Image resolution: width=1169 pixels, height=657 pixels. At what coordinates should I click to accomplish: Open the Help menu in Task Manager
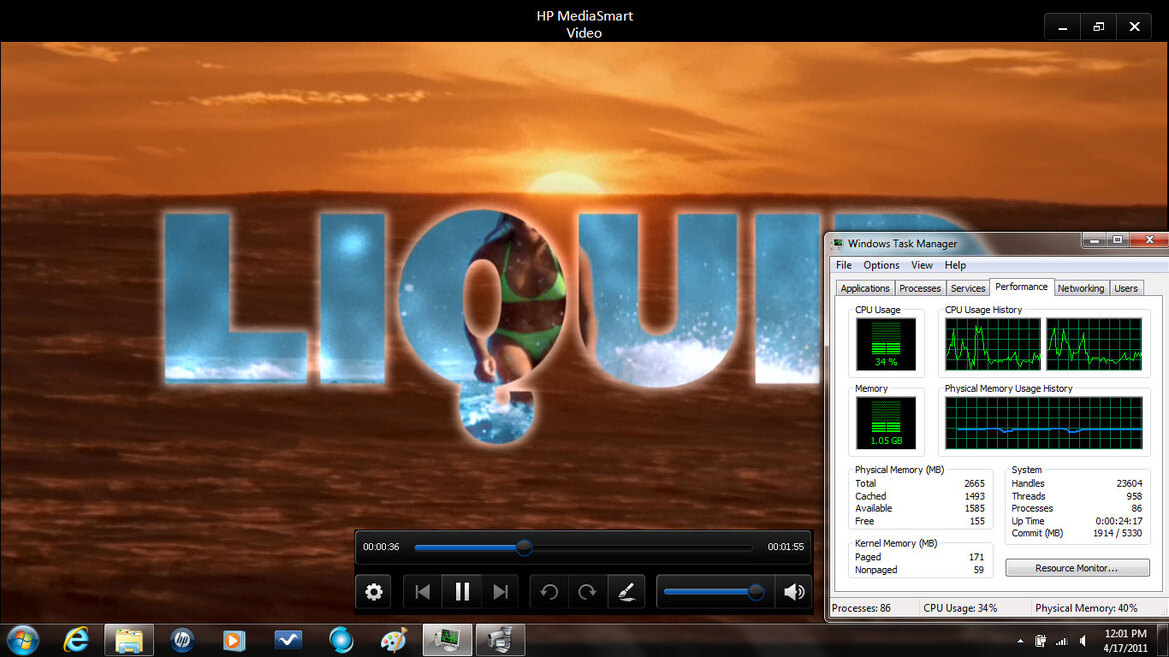955,265
